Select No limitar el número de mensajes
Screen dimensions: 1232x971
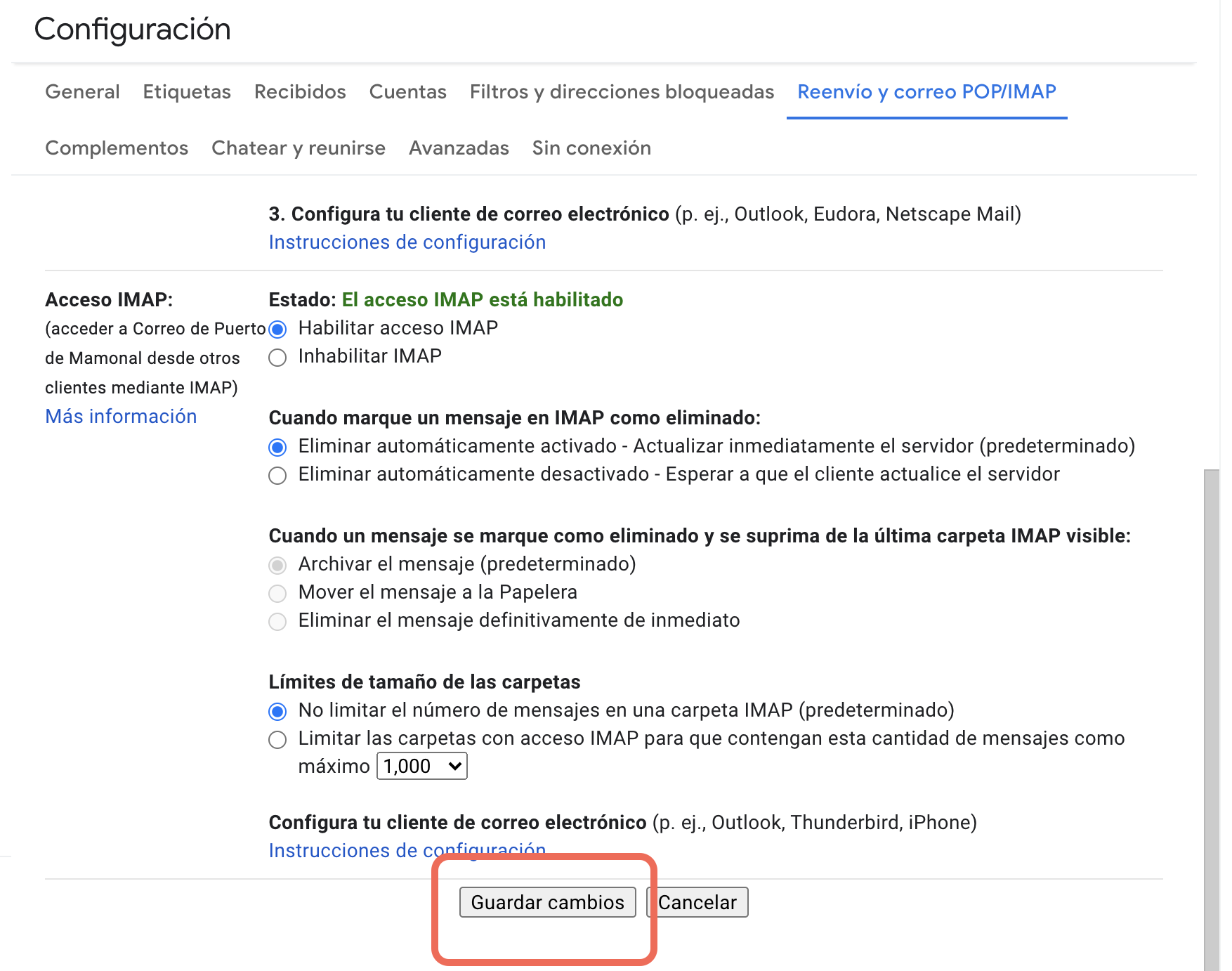pos(278,712)
